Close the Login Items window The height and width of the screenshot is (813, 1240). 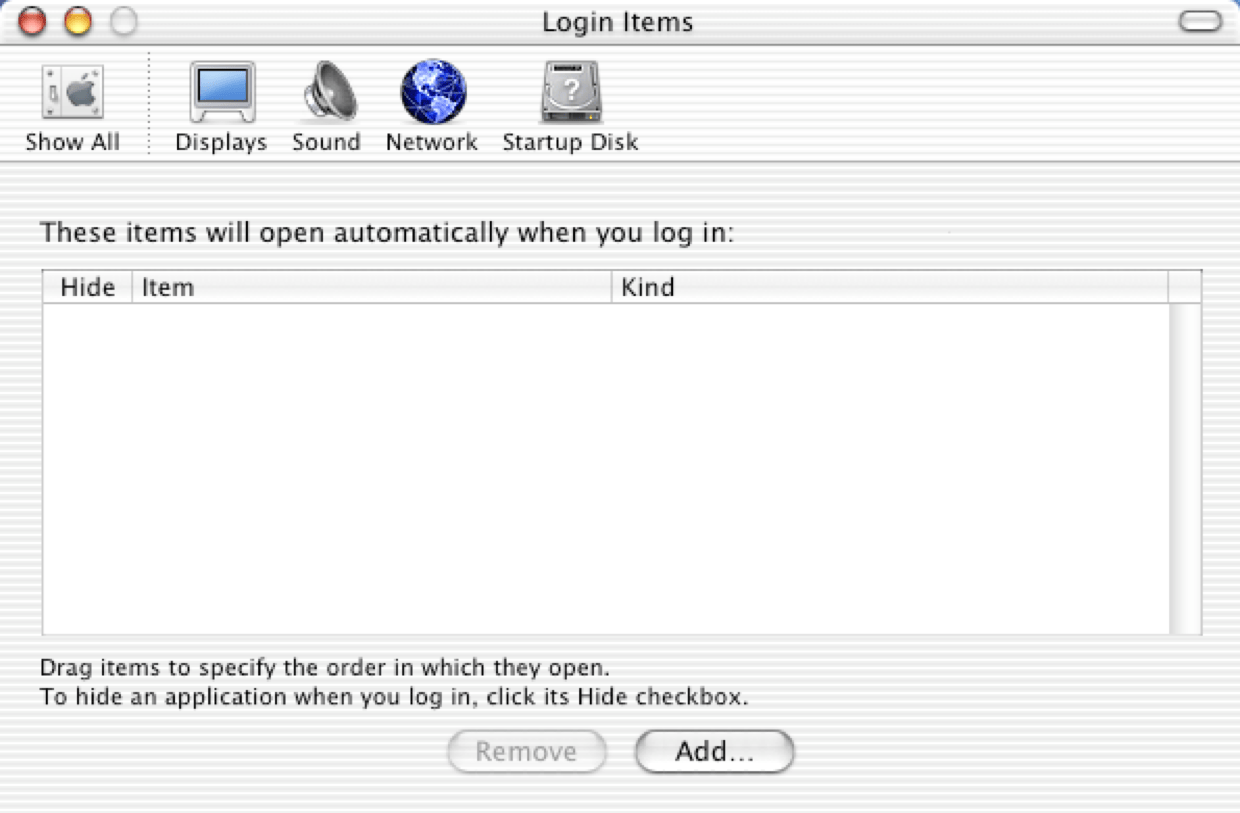pos(32,21)
